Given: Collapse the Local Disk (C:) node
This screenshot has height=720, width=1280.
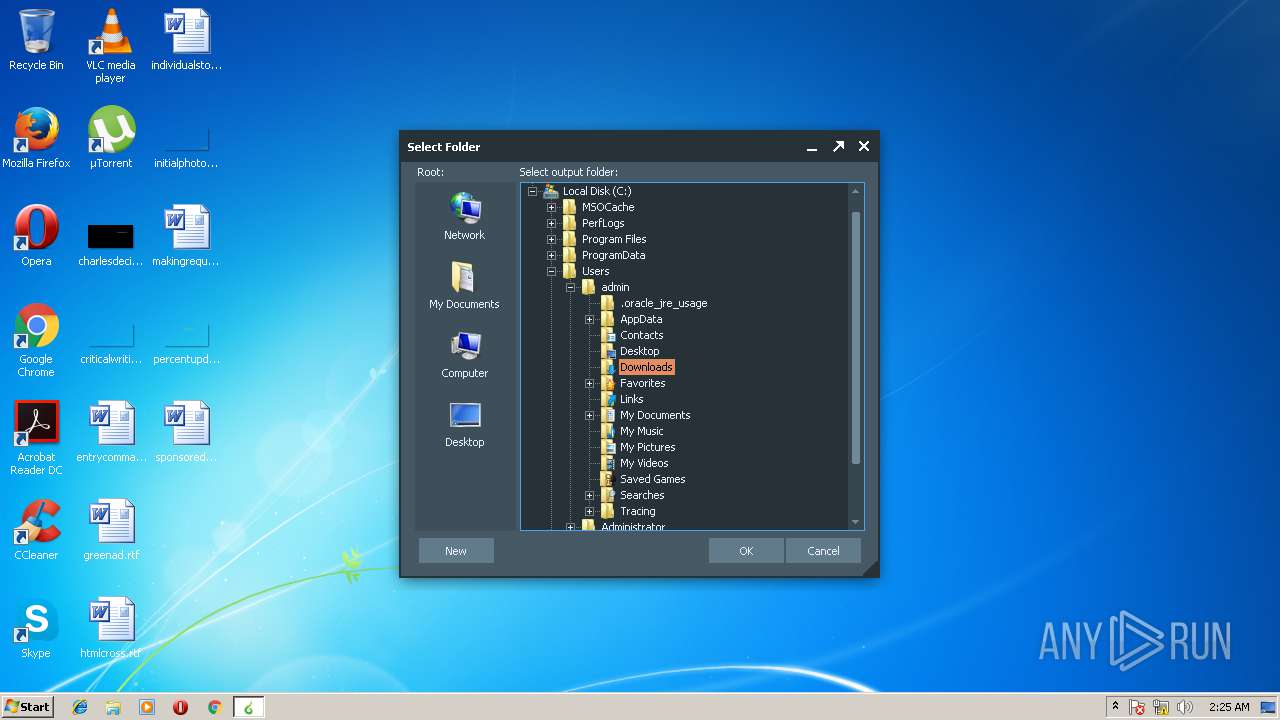Looking at the screenshot, I should pos(532,191).
